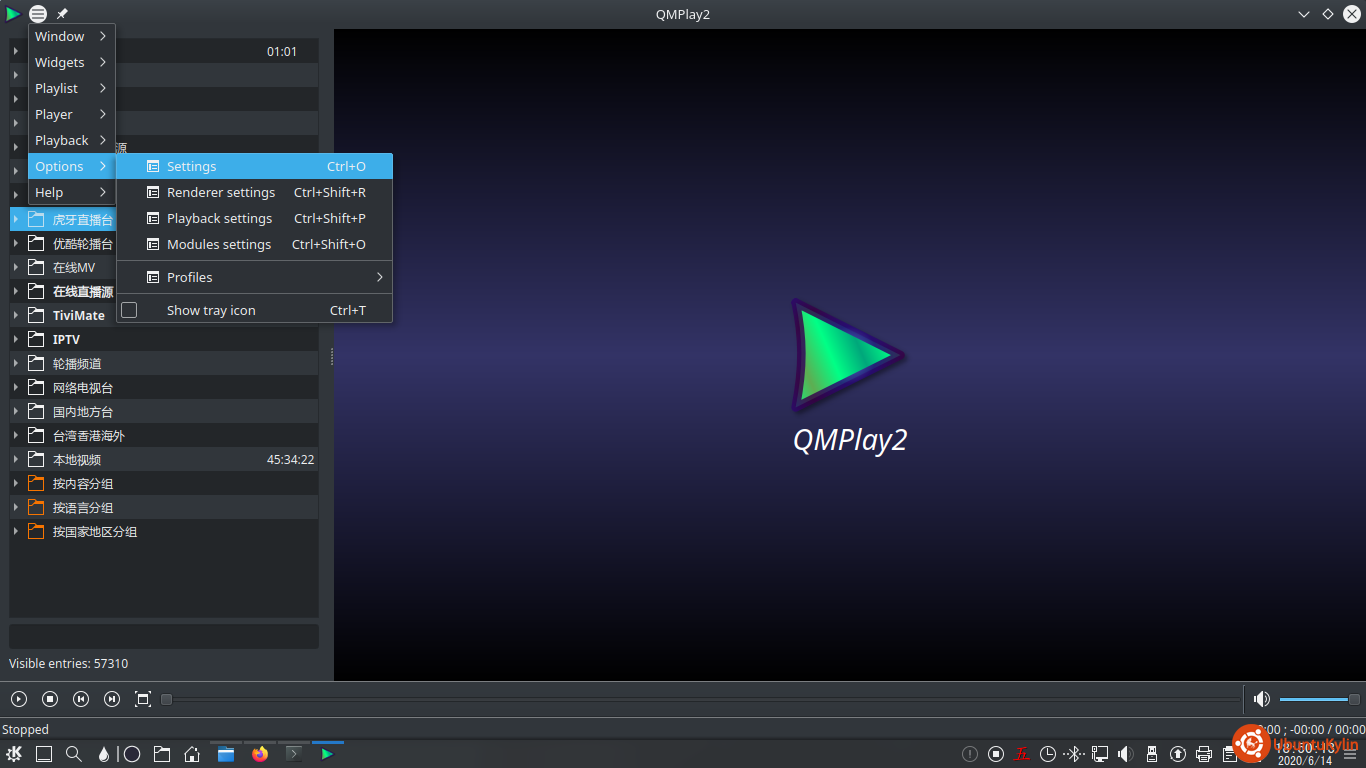Viewport: 1366px width, 768px height.
Task: Click the folder icon of 在线直播源
Action: coord(36,291)
